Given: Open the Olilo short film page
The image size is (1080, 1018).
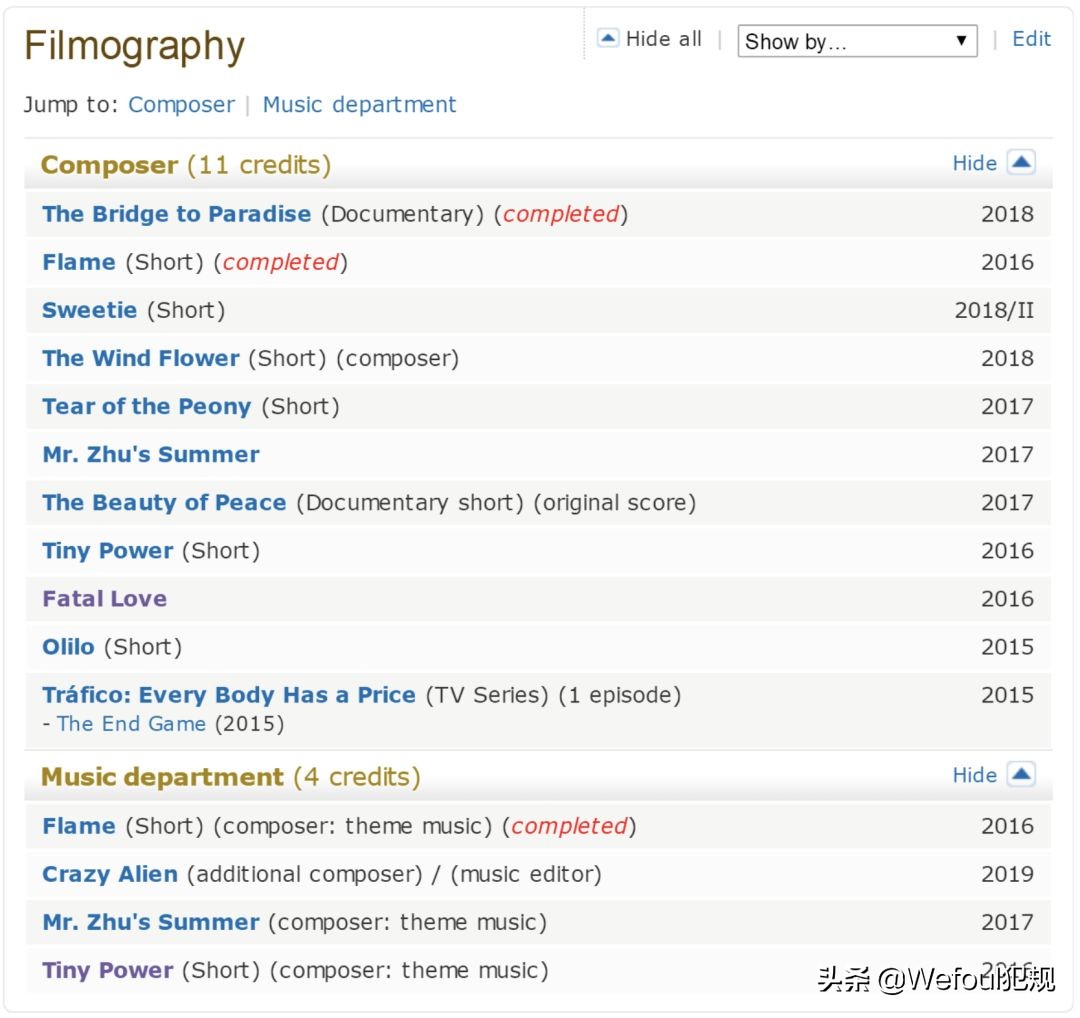Looking at the screenshot, I should point(68,647).
